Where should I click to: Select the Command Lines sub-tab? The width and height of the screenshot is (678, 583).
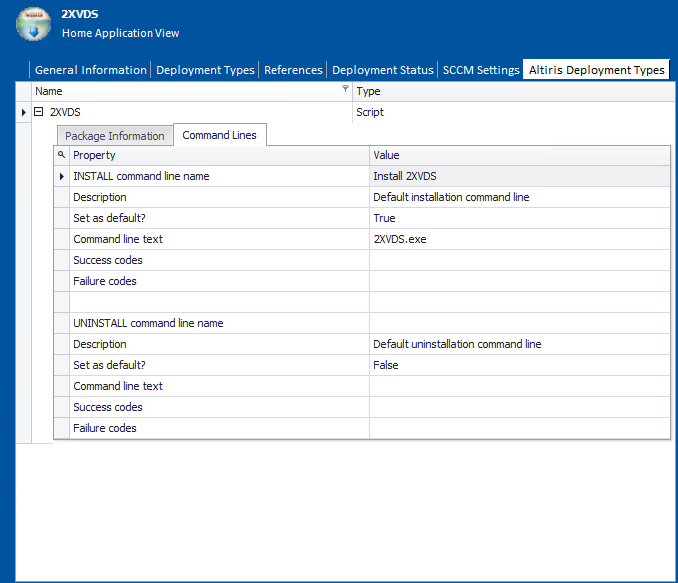(219, 135)
